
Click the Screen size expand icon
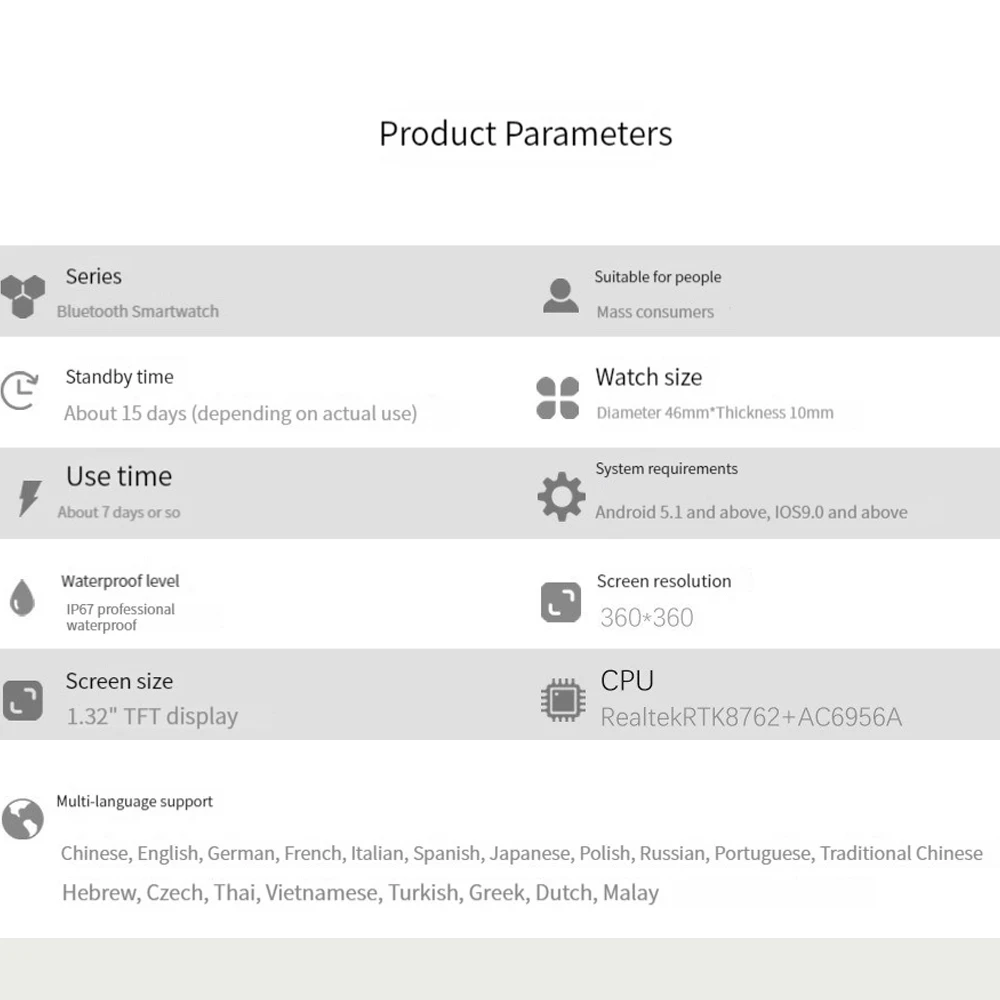(23, 700)
